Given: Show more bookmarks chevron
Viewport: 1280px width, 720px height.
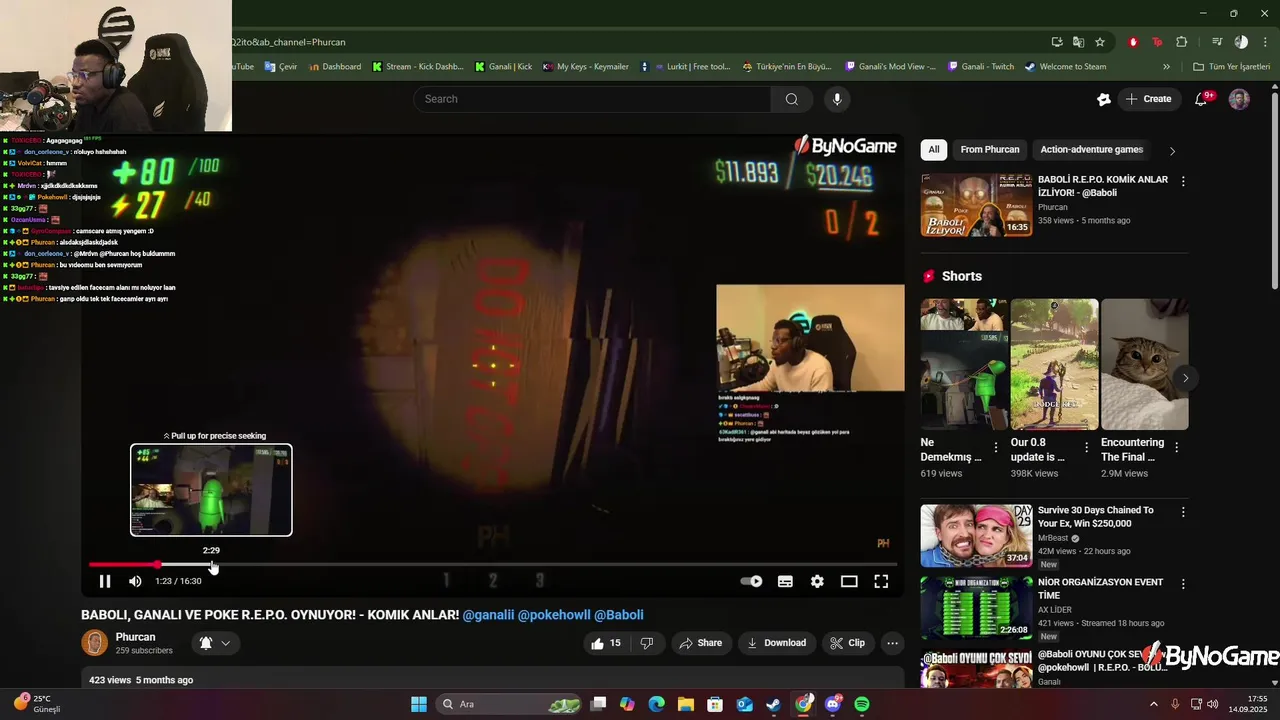Looking at the screenshot, I should (x=1166, y=67).
